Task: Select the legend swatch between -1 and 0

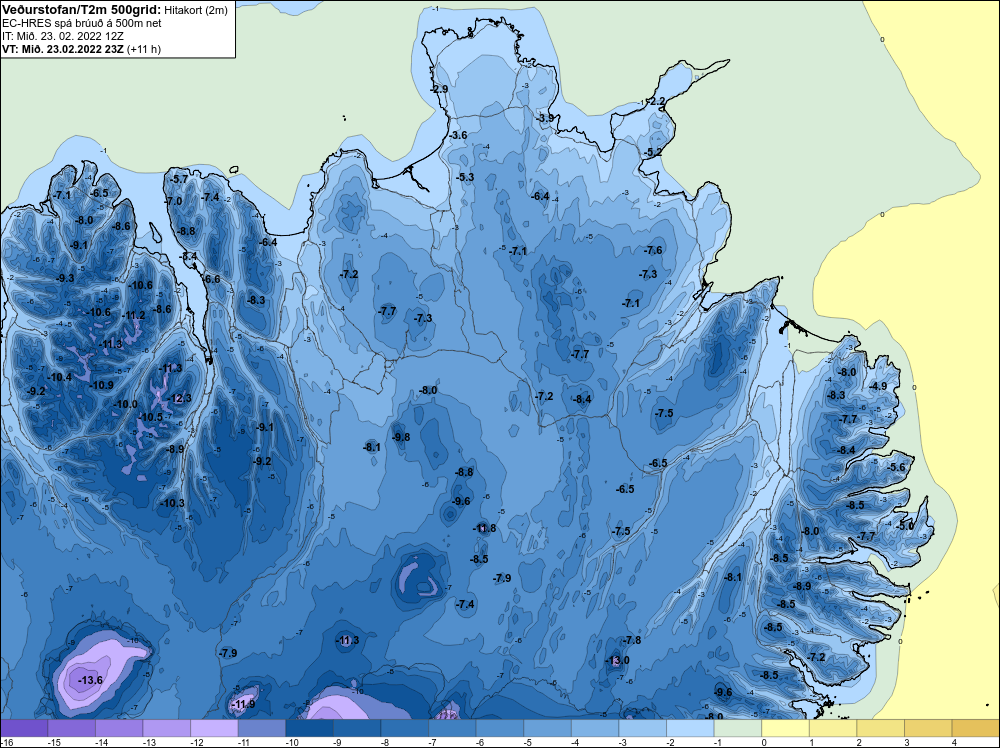Action: pyautogui.click(x=738, y=728)
